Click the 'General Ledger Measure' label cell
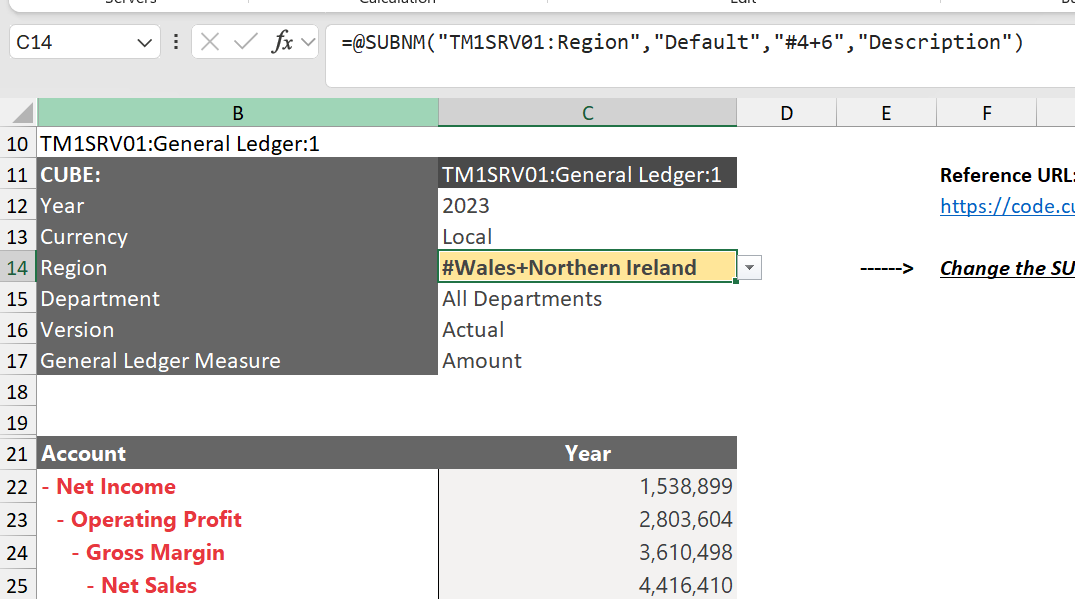Image resolution: width=1075 pixels, height=599 pixels. (x=238, y=360)
